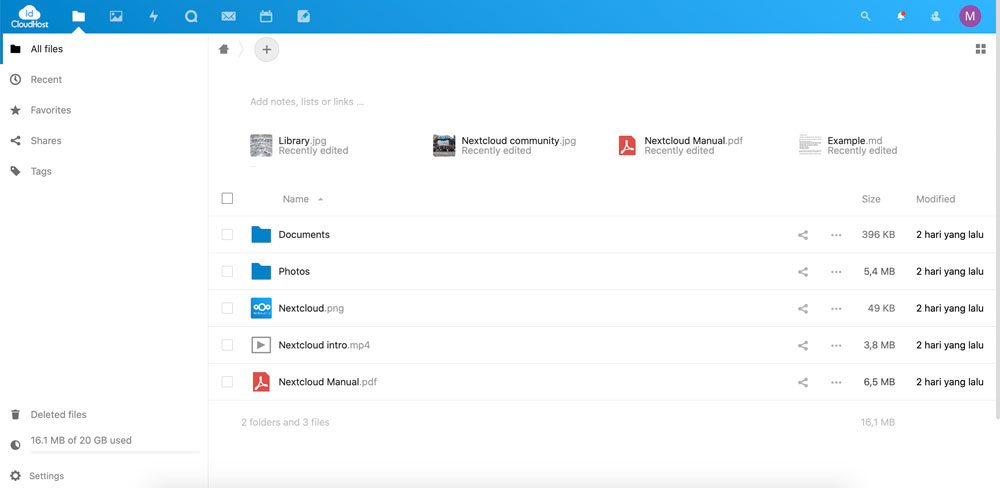Sort the file list by Size column
The width and height of the screenshot is (1000, 488).
point(871,199)
